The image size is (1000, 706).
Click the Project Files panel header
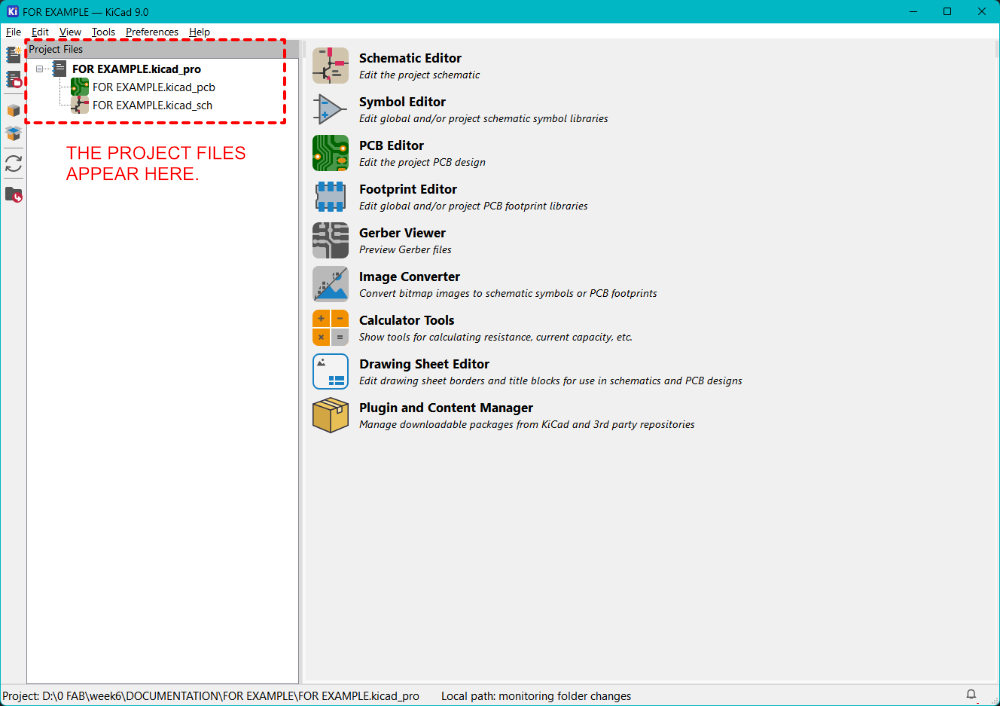pyautogui.click(x=163, y=49)
